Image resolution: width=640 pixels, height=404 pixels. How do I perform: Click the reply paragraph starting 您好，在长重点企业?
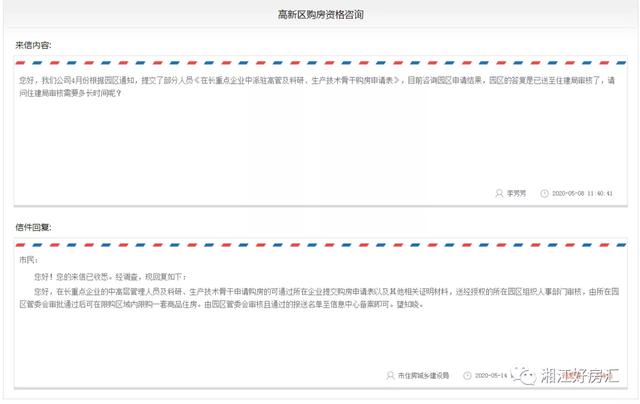point(319,298)
